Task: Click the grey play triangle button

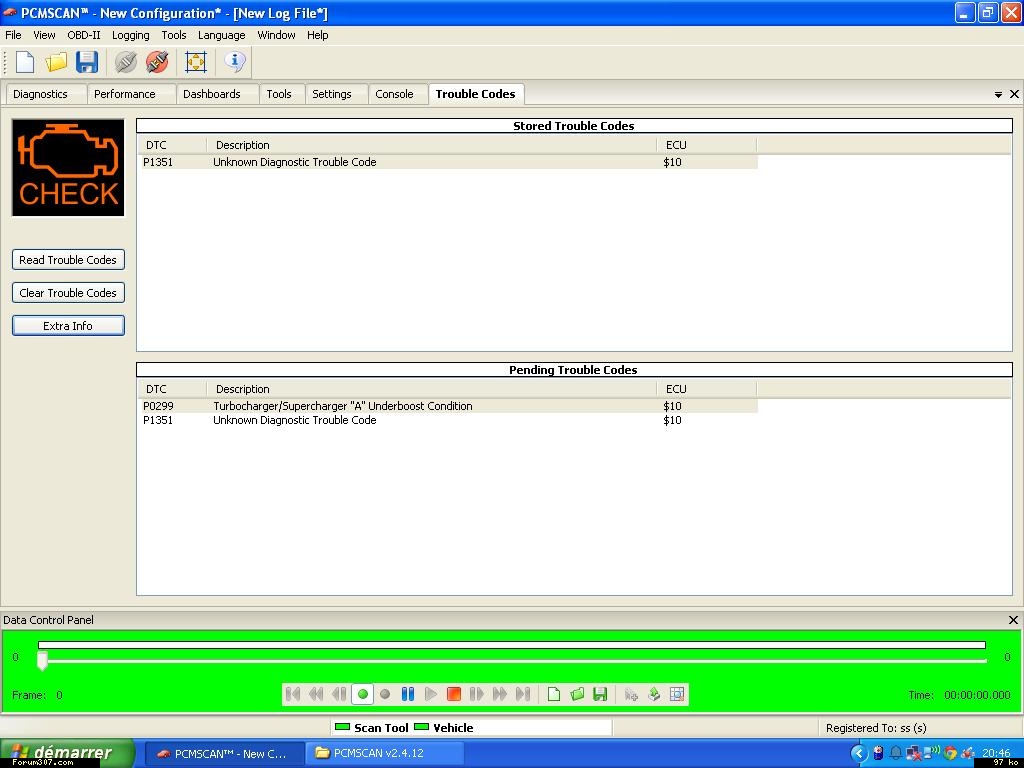Action: point(431,694)
